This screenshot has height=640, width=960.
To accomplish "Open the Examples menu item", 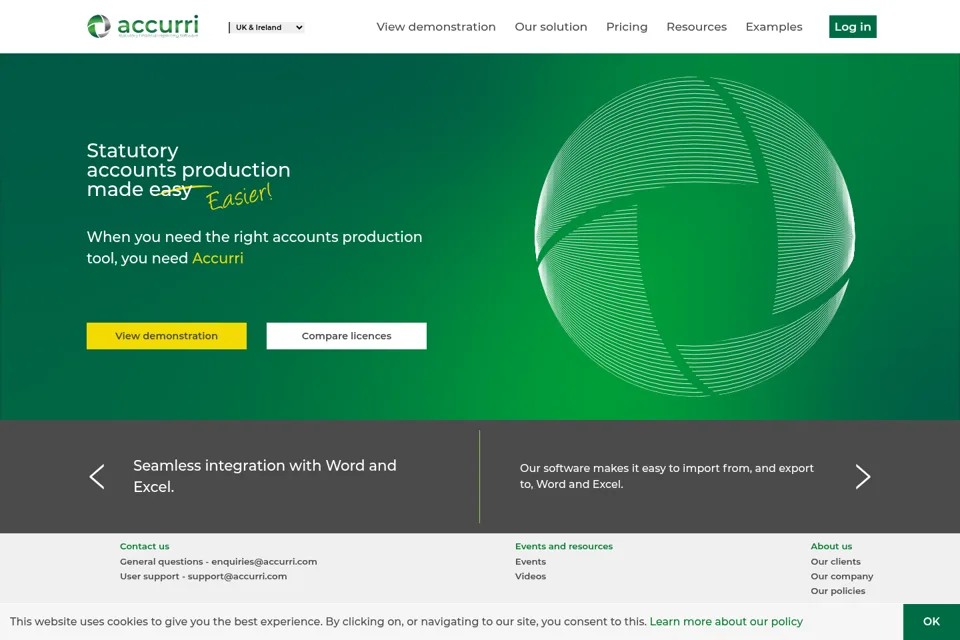I will 773,27.
